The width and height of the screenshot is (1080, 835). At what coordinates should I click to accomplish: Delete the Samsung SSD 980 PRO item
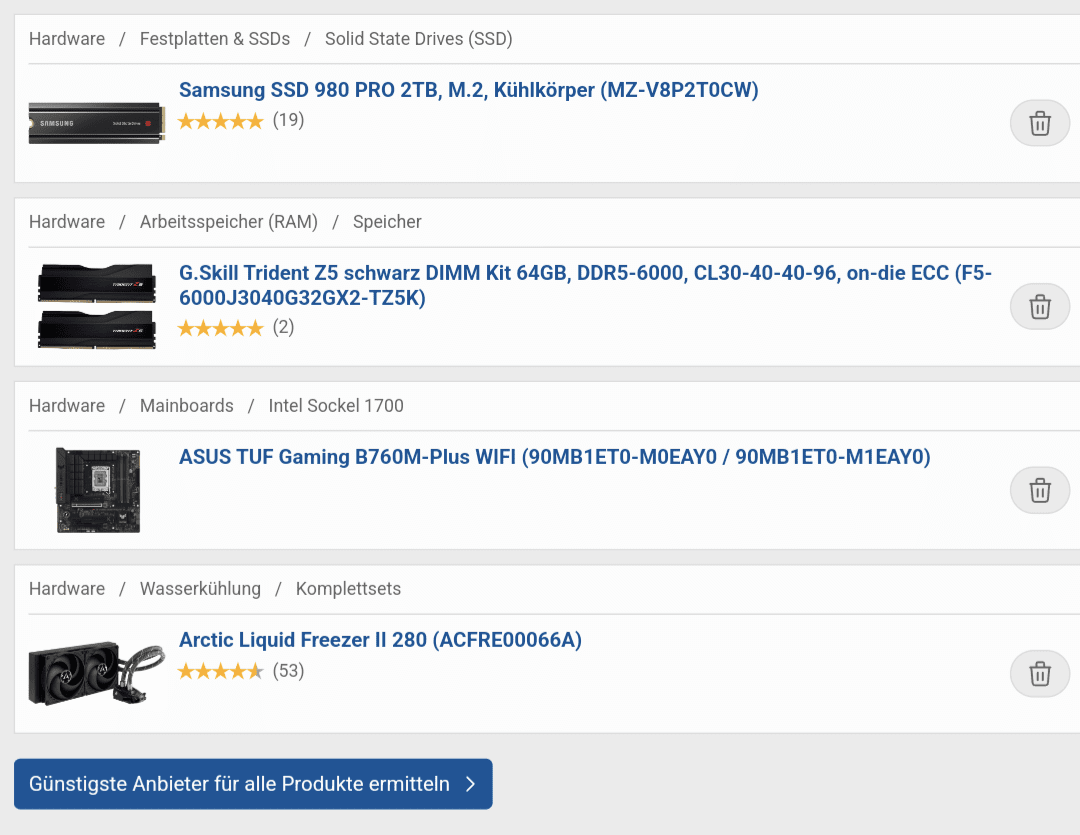click(1039, 123)
